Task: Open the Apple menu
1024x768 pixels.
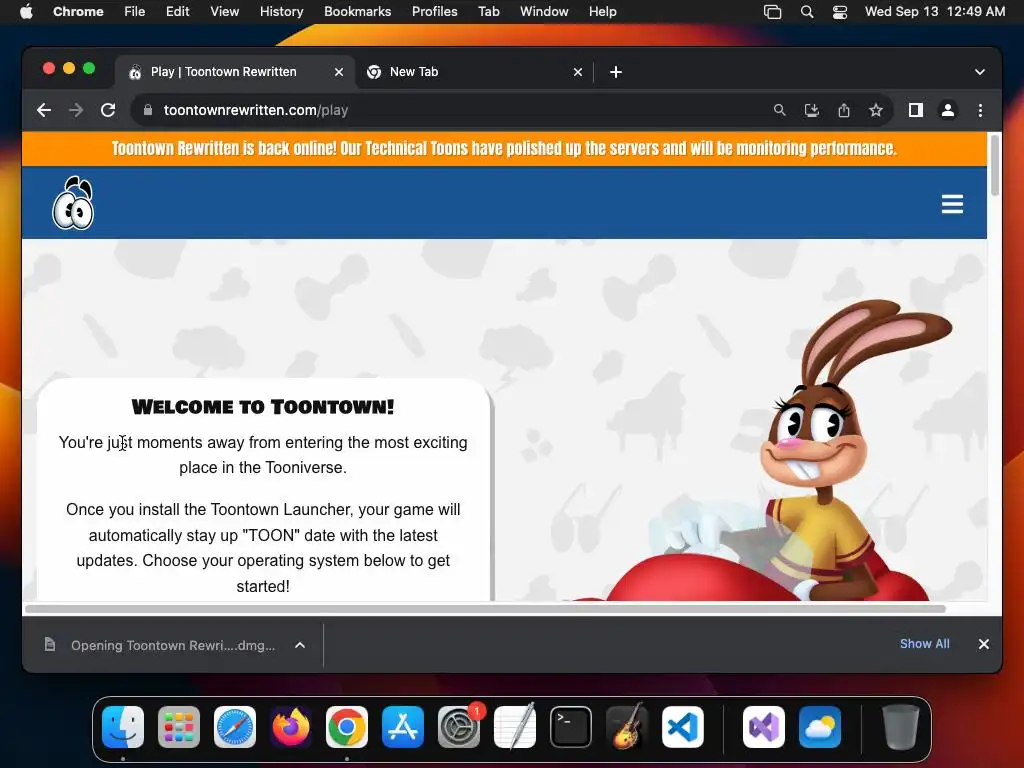Action: (x=26, y=11)
